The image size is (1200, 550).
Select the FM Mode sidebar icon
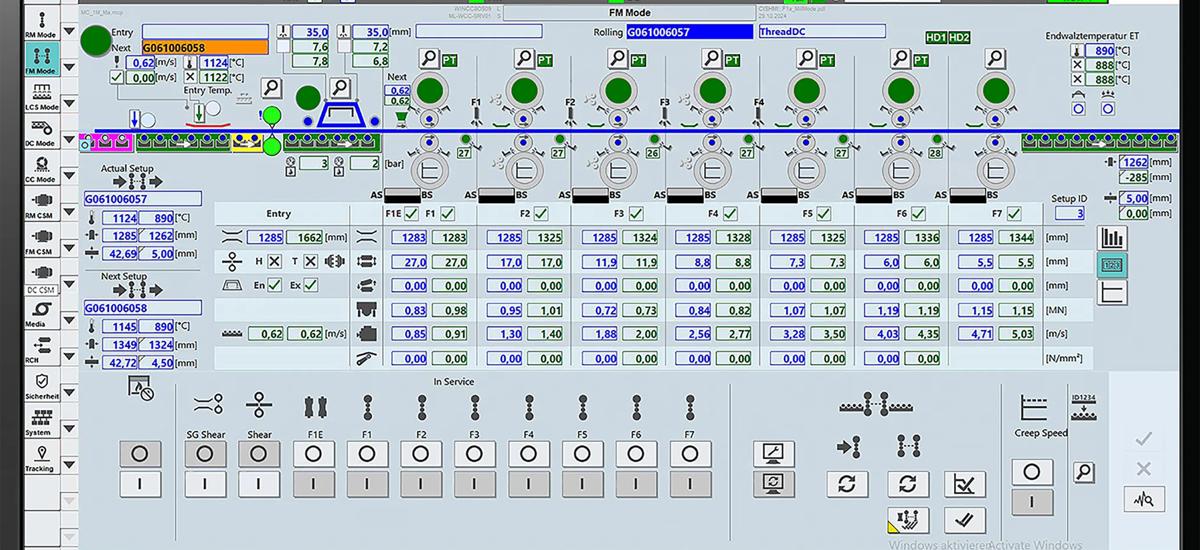tap(40, 60)
